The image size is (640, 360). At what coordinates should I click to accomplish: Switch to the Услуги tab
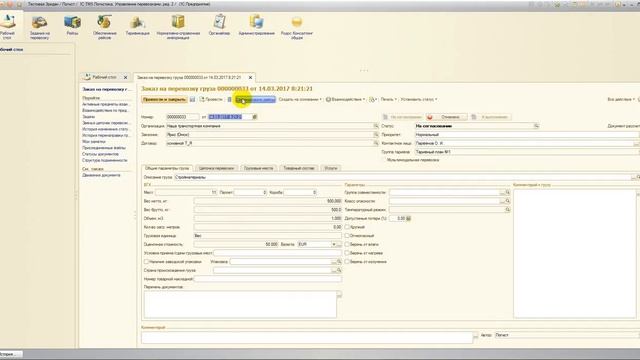tap(331, 168)
